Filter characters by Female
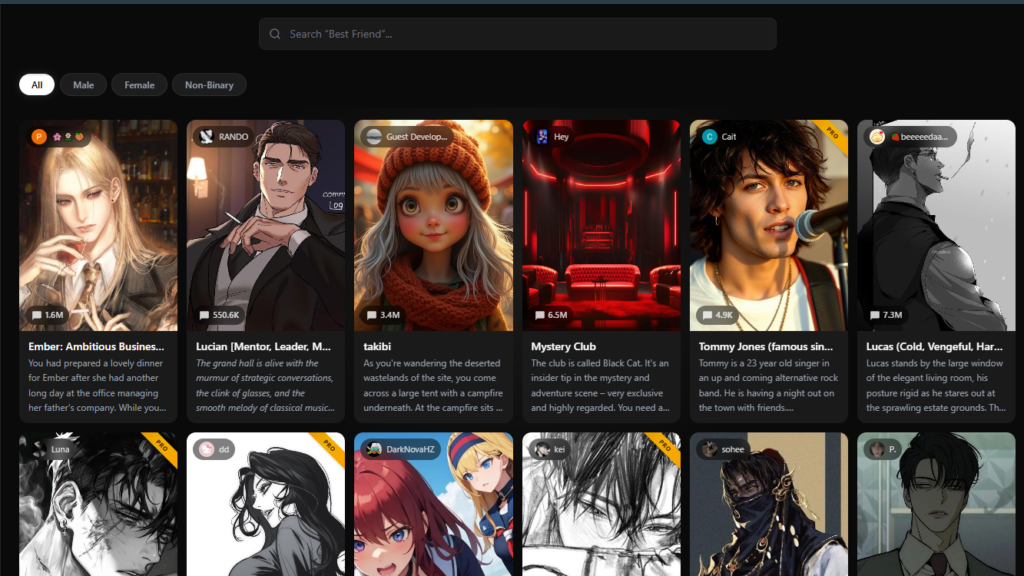 point(139,85)
